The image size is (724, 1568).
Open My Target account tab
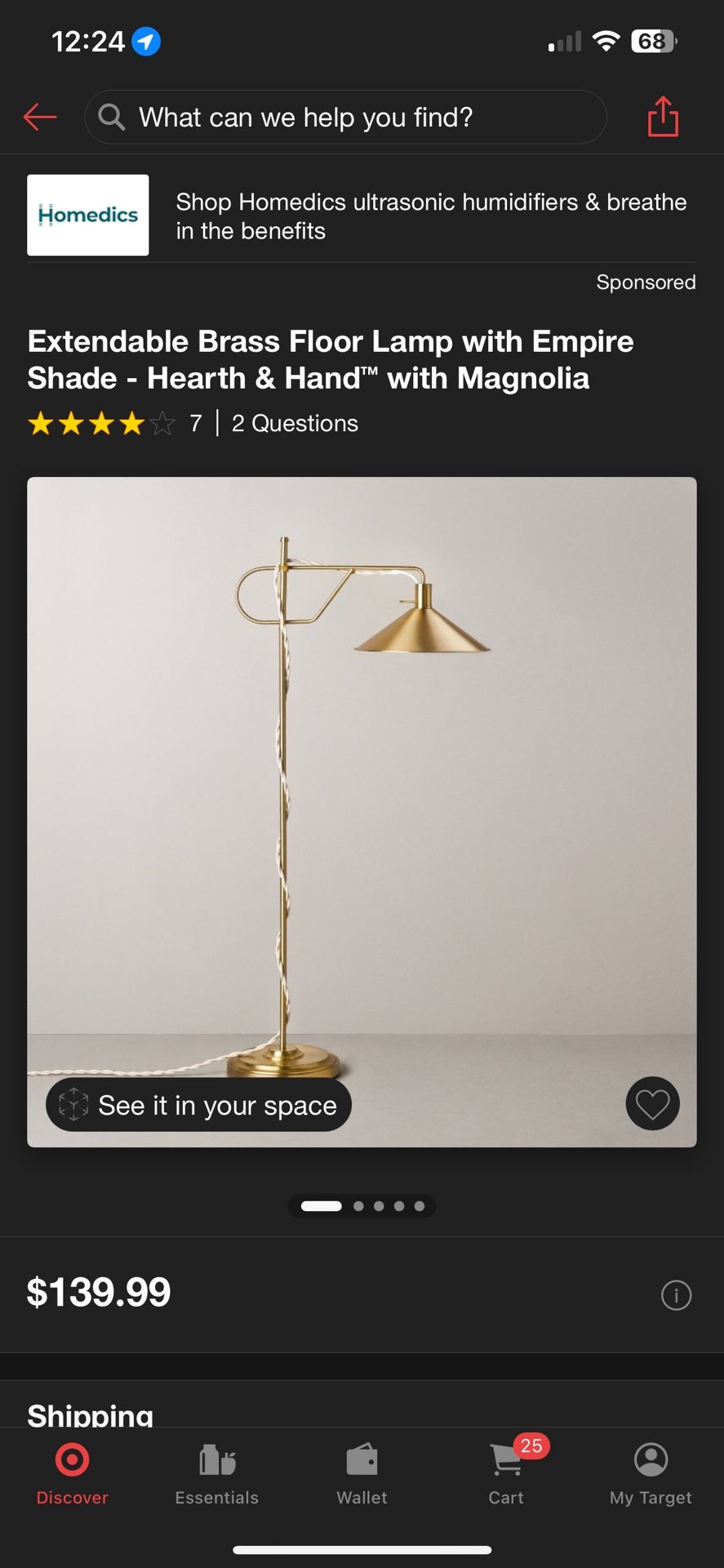651,1473
